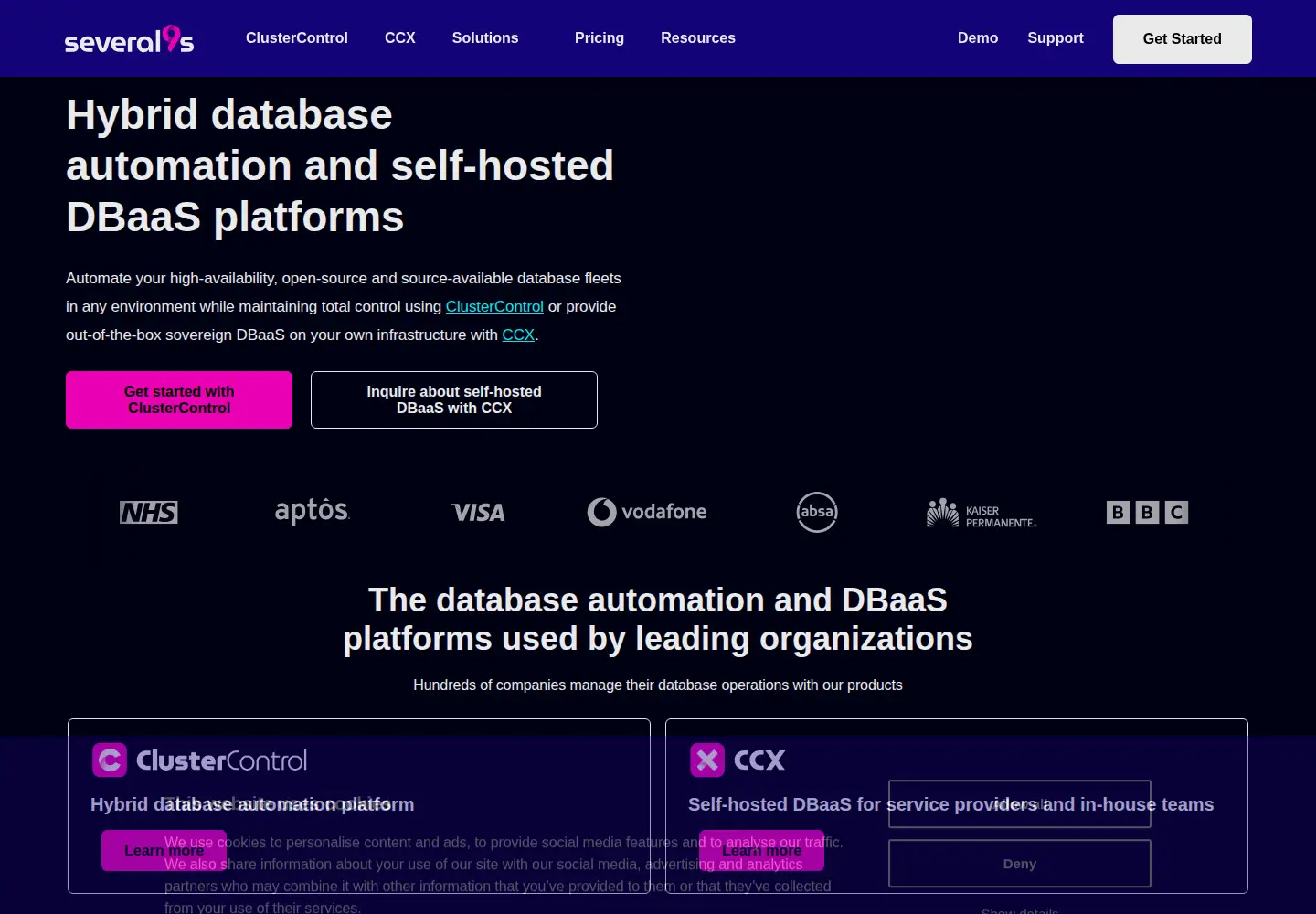The height and width of the screenshot is (914, 1316).
Task: Click the BBC logo
Action: click(1147, 513)
